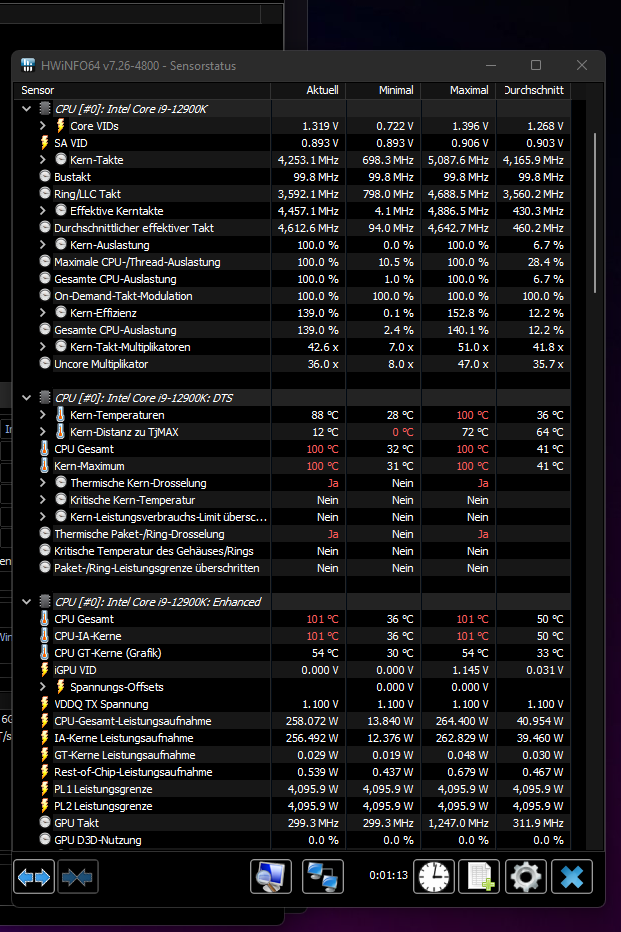Image resolution: width=621 pixels, height=932 pixels.
Task: Click circle icon beside Ring/LLC Takt
Action: (x=45, y=194)
